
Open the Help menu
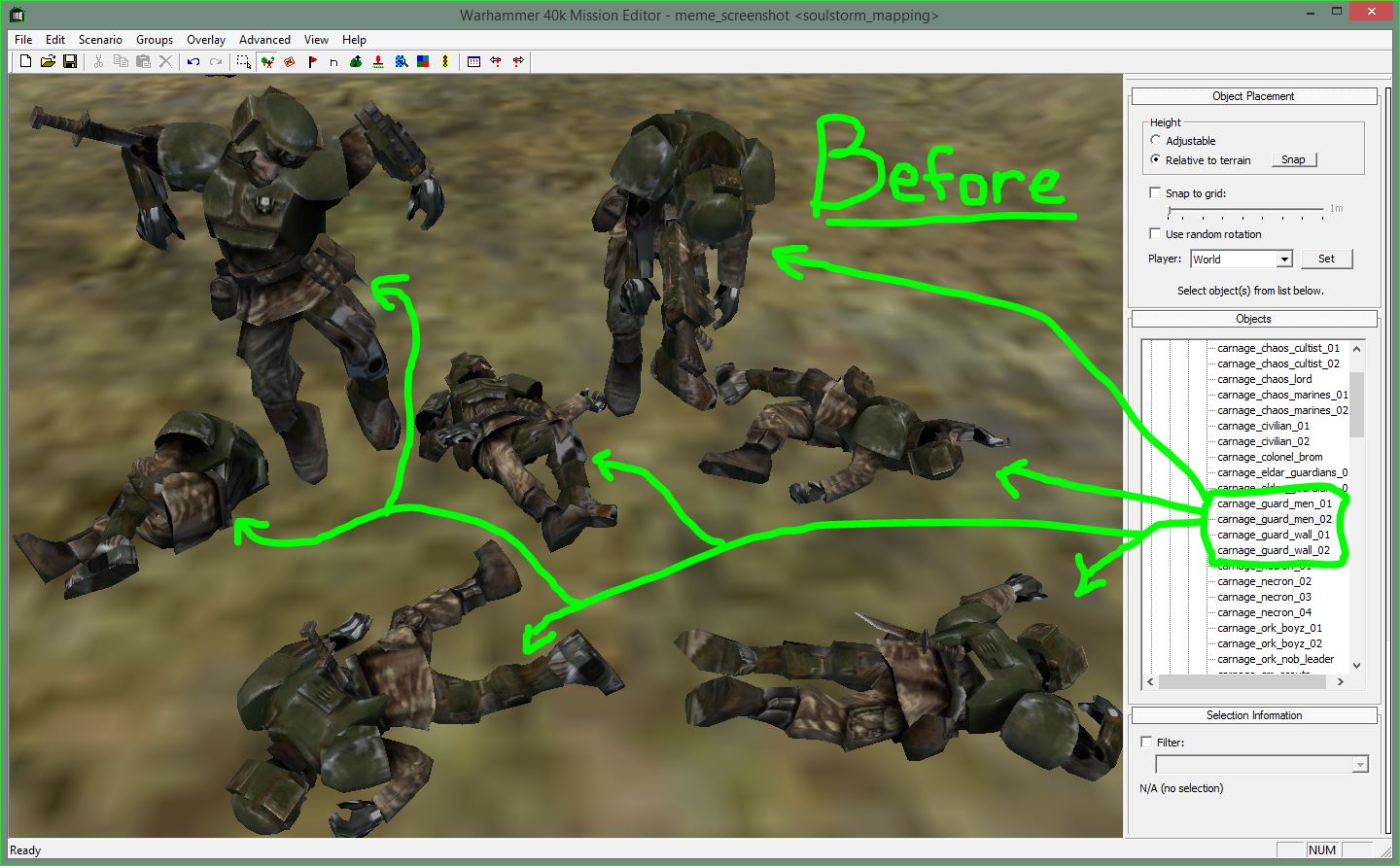(x=354, y=40)
